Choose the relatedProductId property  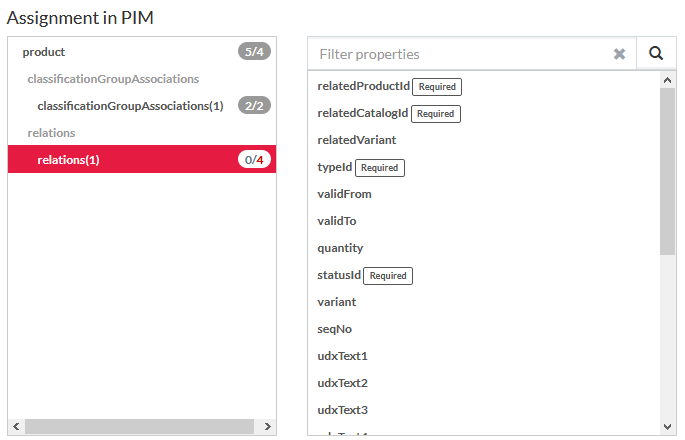pyautogui.click(x=364, y=87)
